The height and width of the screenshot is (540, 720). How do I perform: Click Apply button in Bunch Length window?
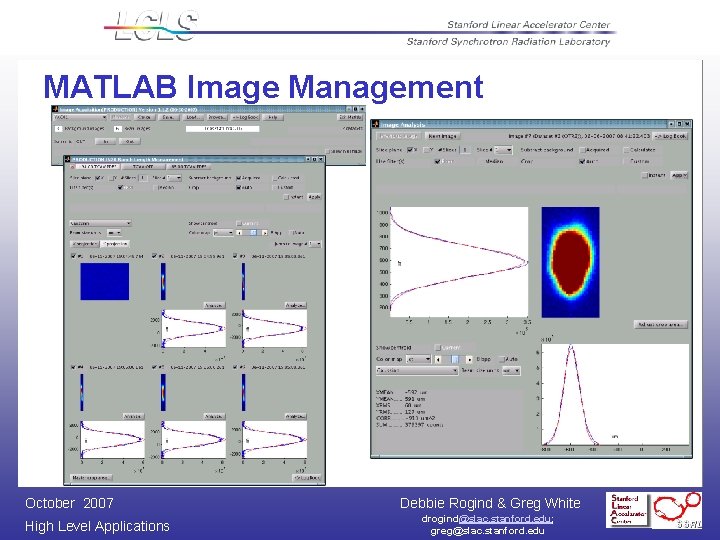click(314, 197)
